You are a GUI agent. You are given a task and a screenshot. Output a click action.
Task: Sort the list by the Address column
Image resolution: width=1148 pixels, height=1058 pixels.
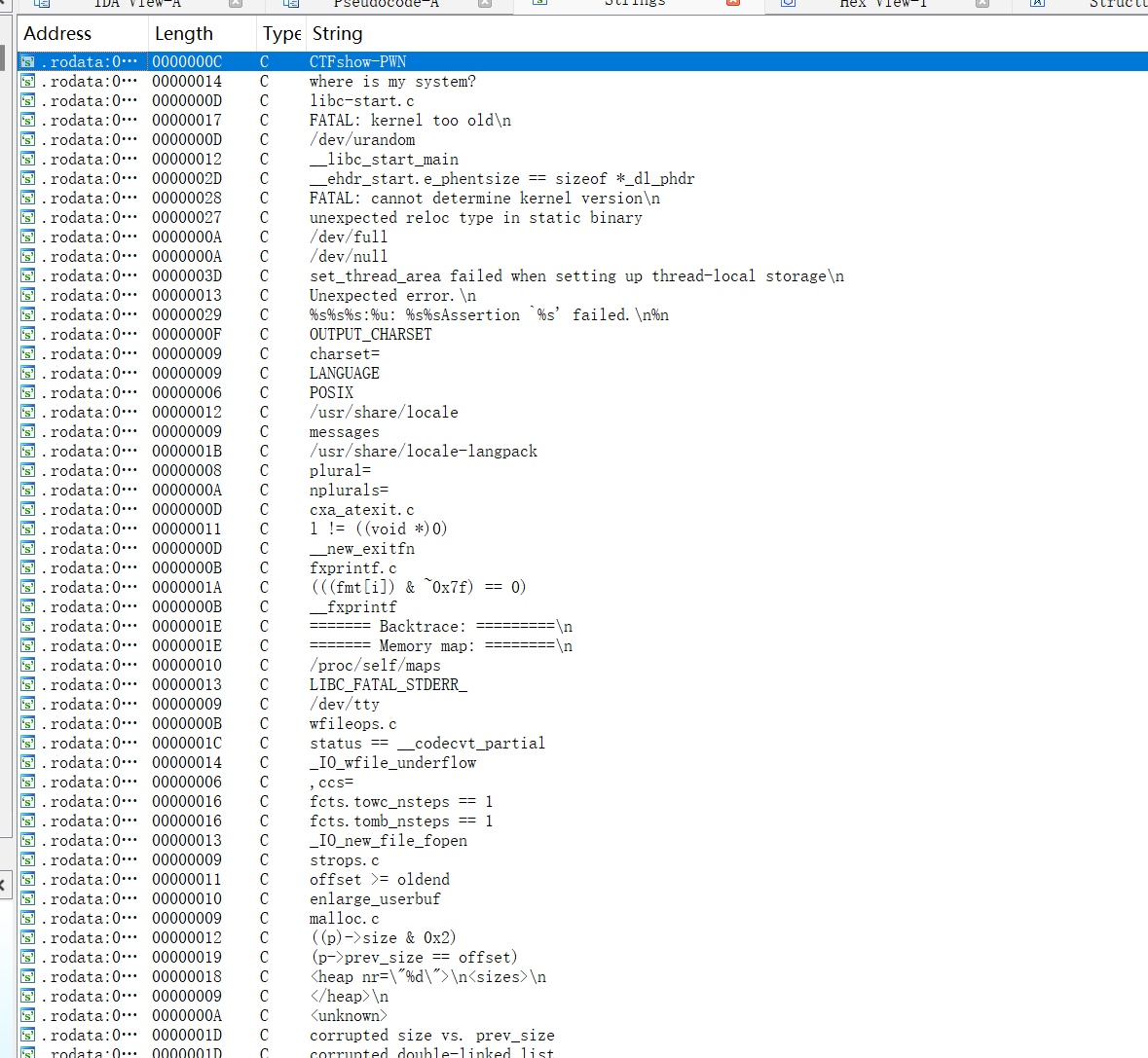tap(58, 34)
